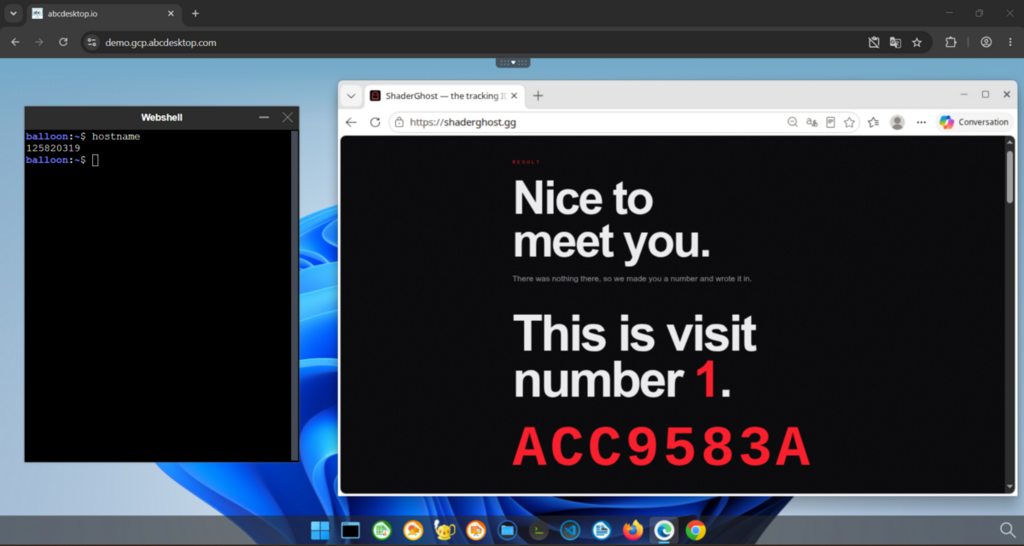1024x546 pixels.
Task: Click the blocked camera icon in Chrome omnibox
Action: [874, 42]
